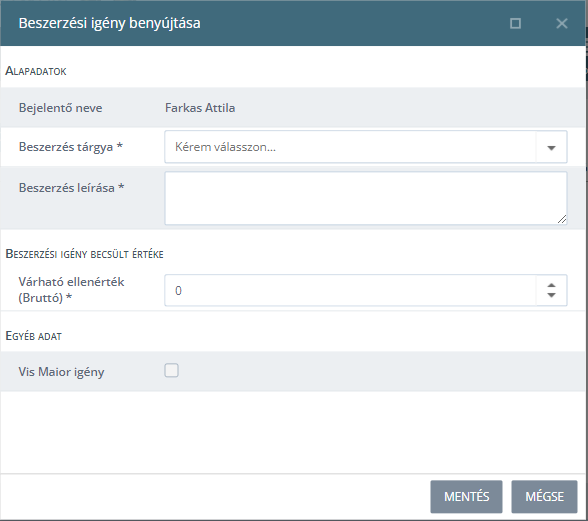
Task: Open the Beszerzés tárgya dropdown arrow
Action: tap(551, 147)
